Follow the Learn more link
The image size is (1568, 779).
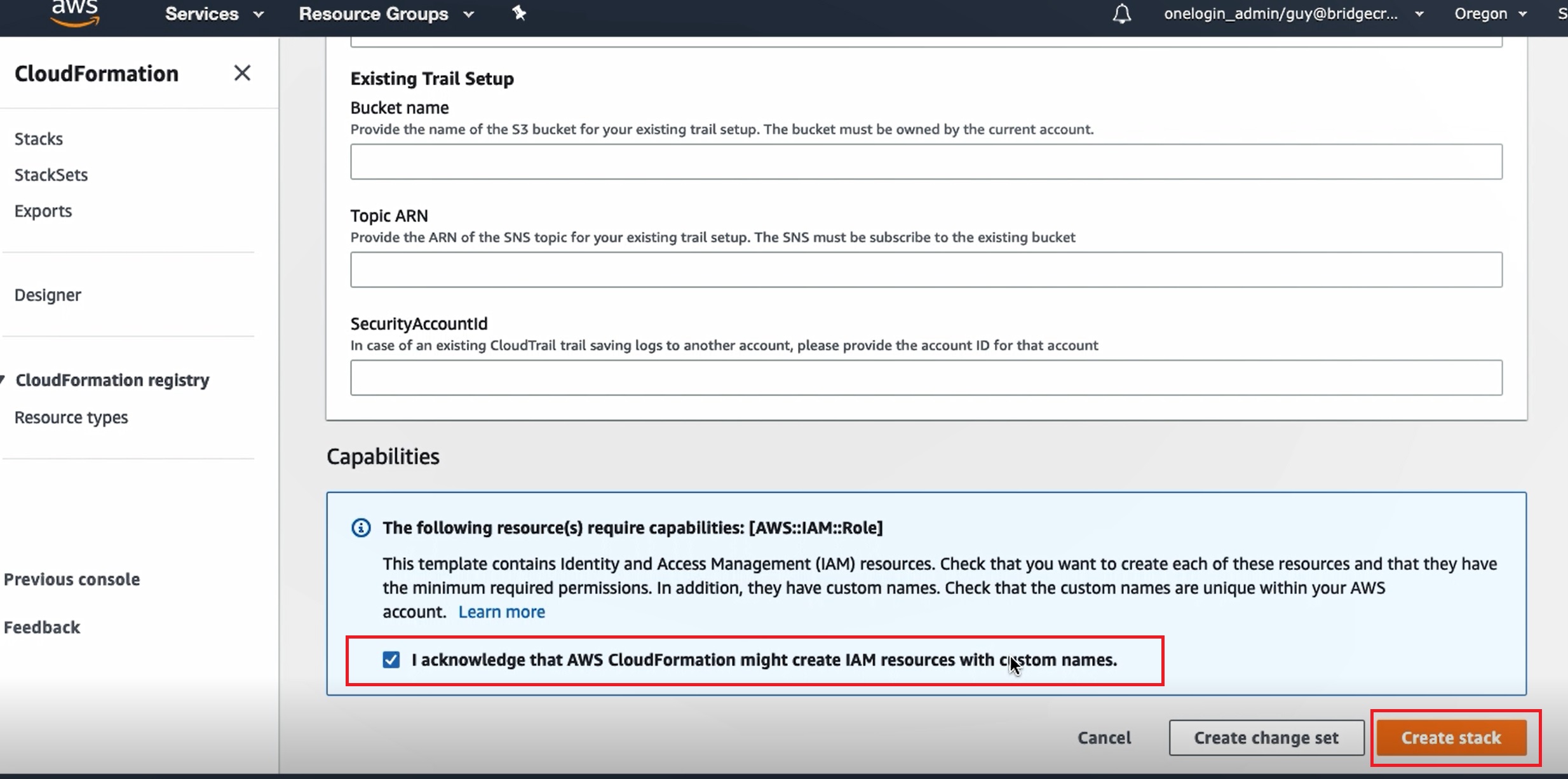501,612
